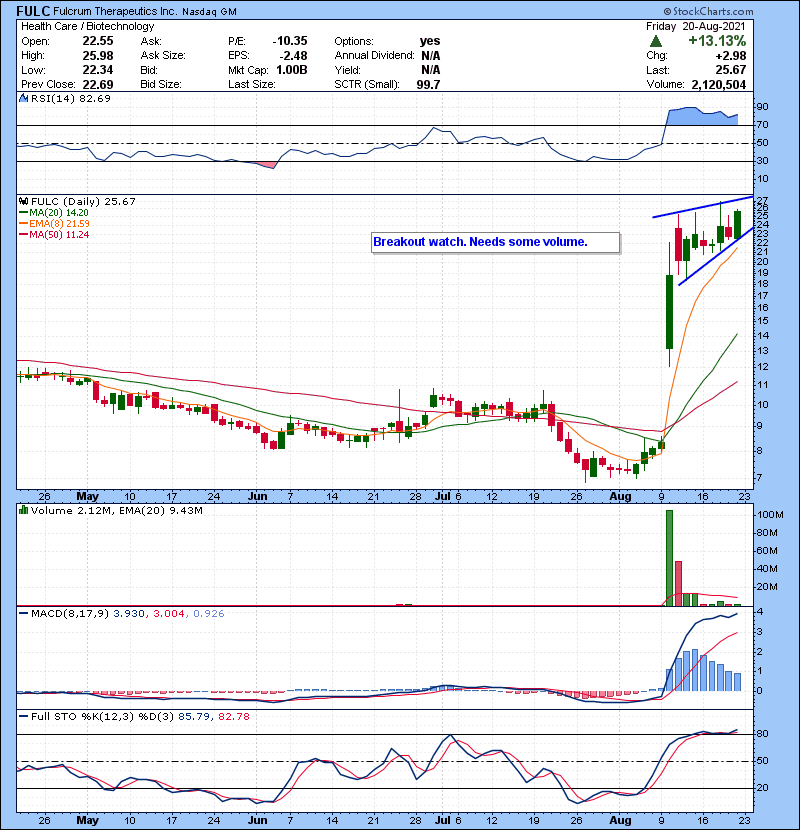Click the MACD value 3.930

[x=129, y=614]
